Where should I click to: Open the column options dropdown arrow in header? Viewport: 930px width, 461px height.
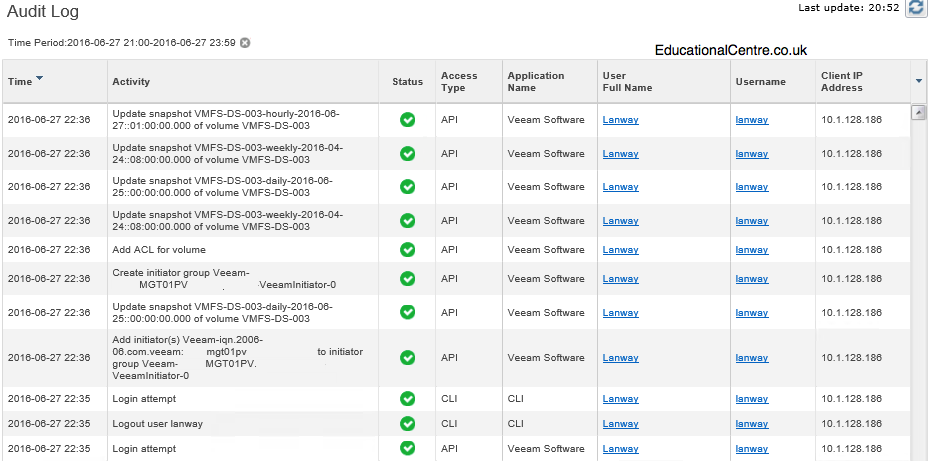point(919,81)
